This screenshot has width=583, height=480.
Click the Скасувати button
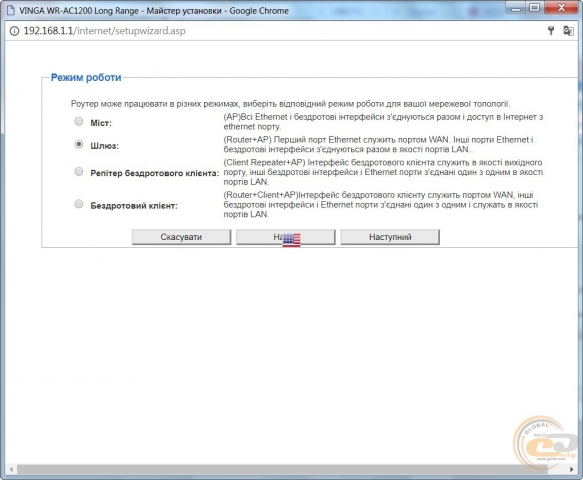coord(181,237)
